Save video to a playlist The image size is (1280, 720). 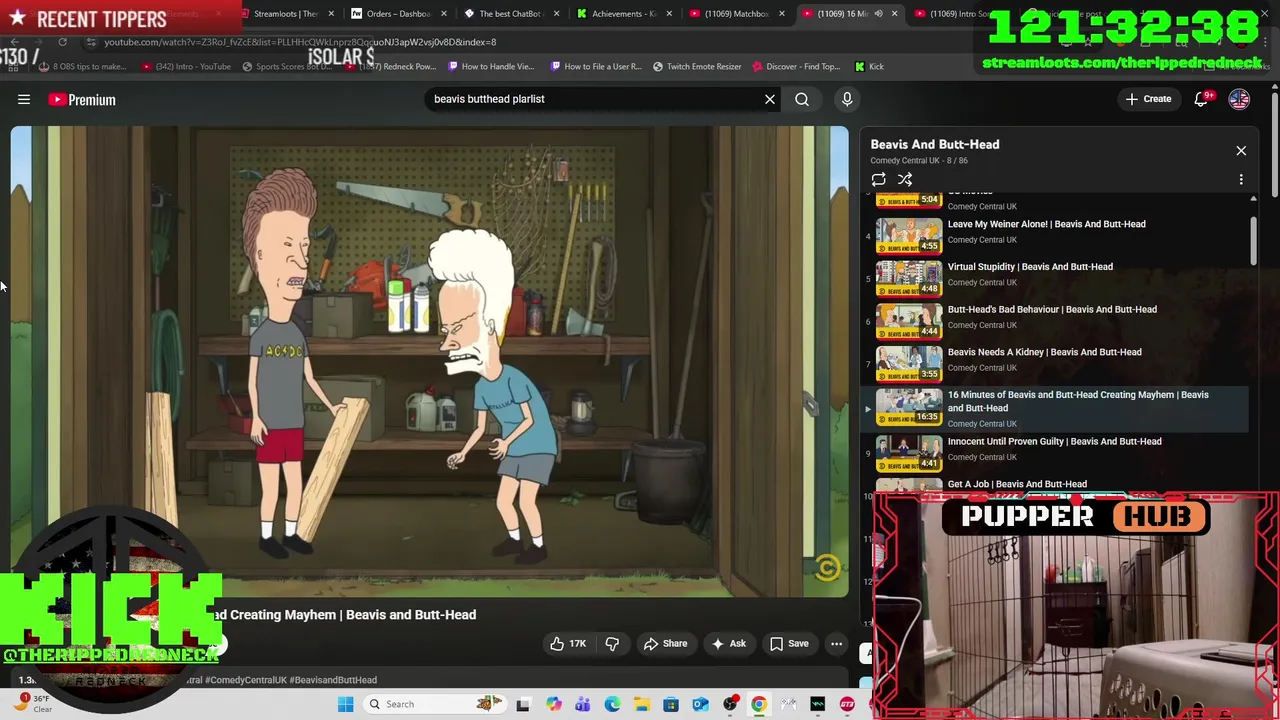click(x=789, y=644)
